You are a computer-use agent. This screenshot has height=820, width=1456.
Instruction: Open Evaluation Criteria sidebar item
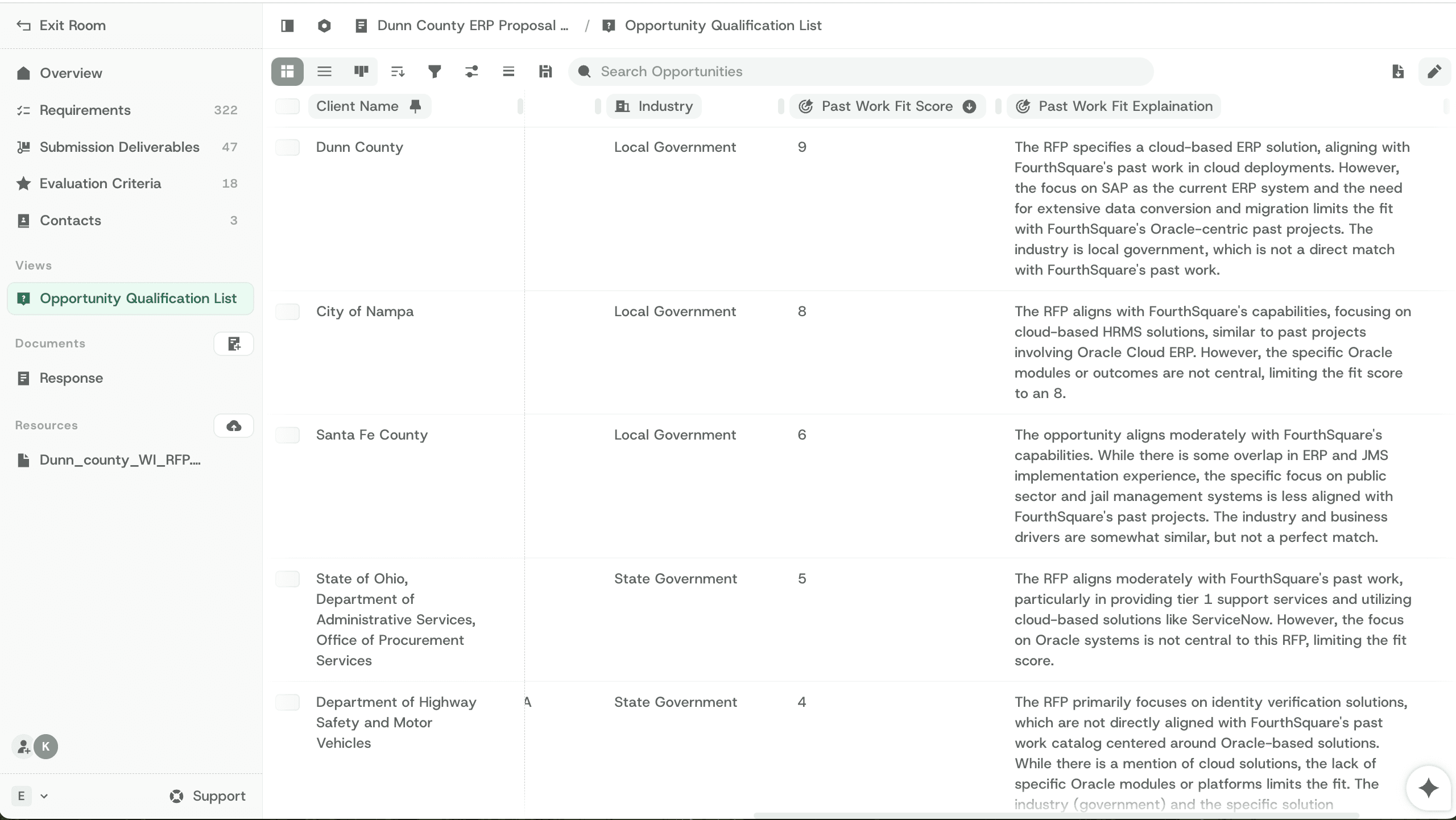click(100, 184)
